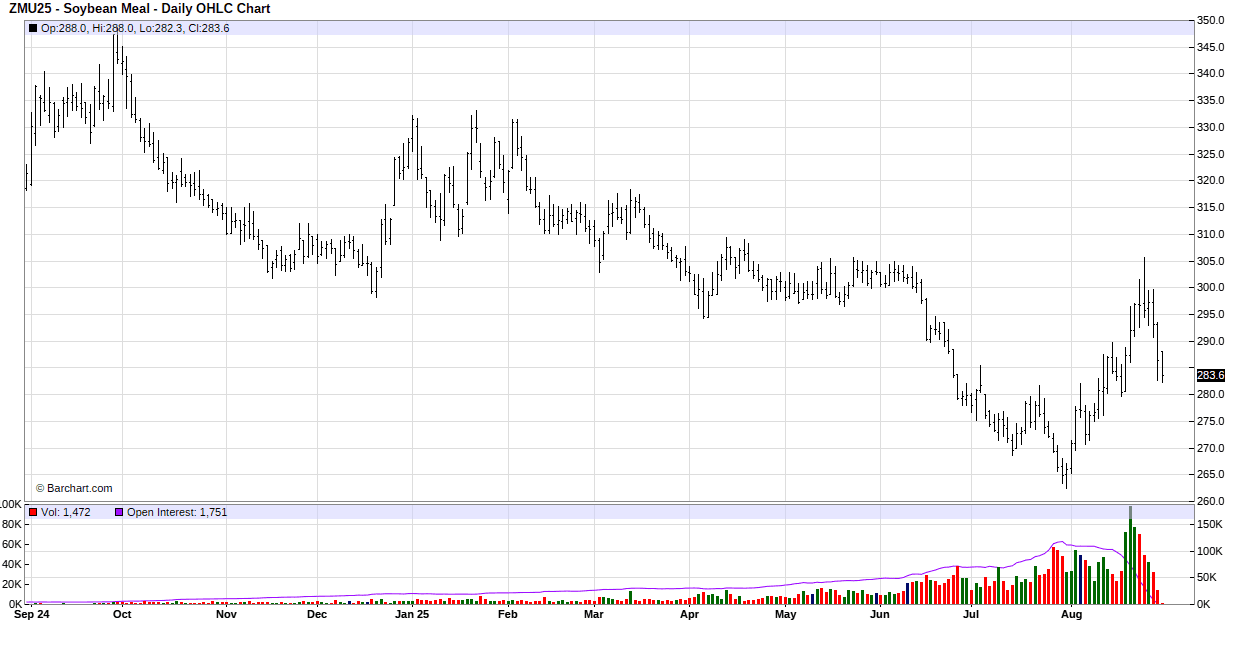Click the 300.0 price axis label
The width and height of the screenshot is (1236, 645).
click(1211, 287)
